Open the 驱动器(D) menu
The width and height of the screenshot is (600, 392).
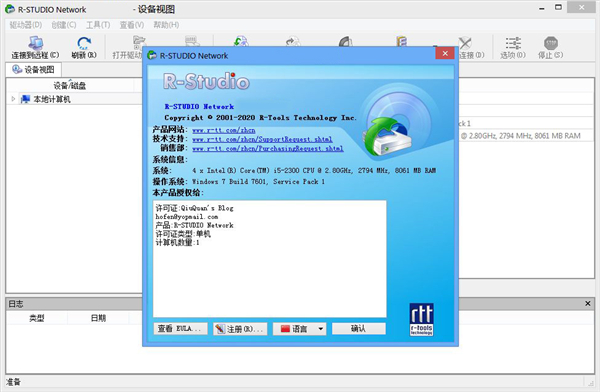[26, 25]
